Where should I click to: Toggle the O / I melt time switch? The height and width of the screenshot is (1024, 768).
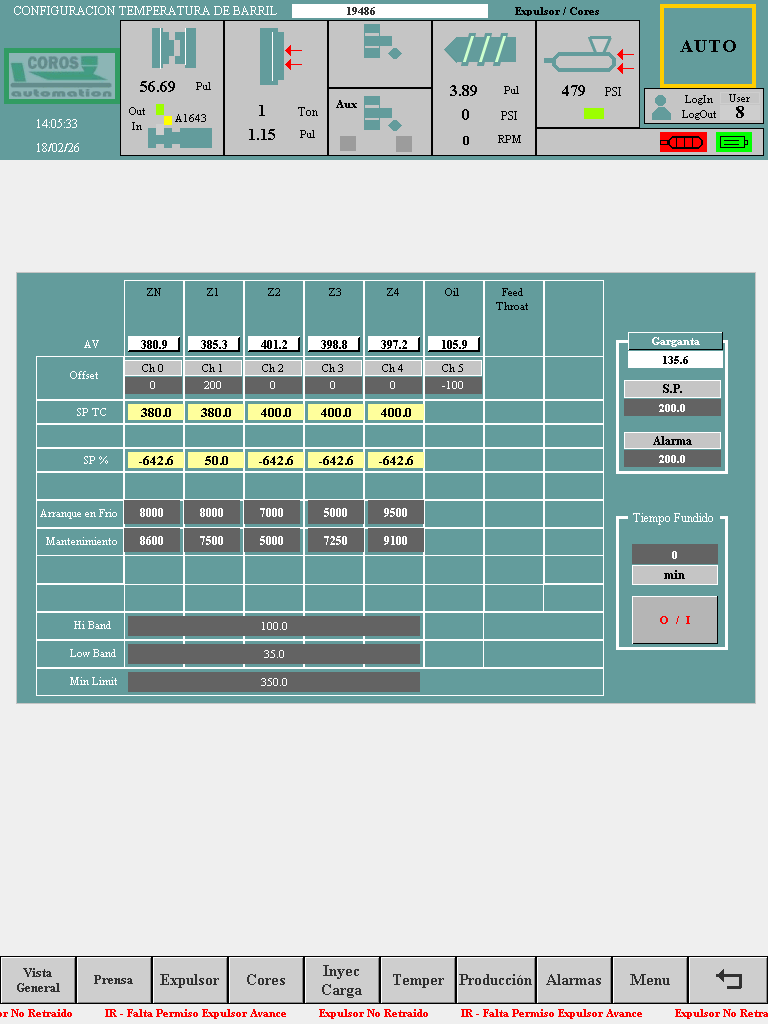pos(675,620)
